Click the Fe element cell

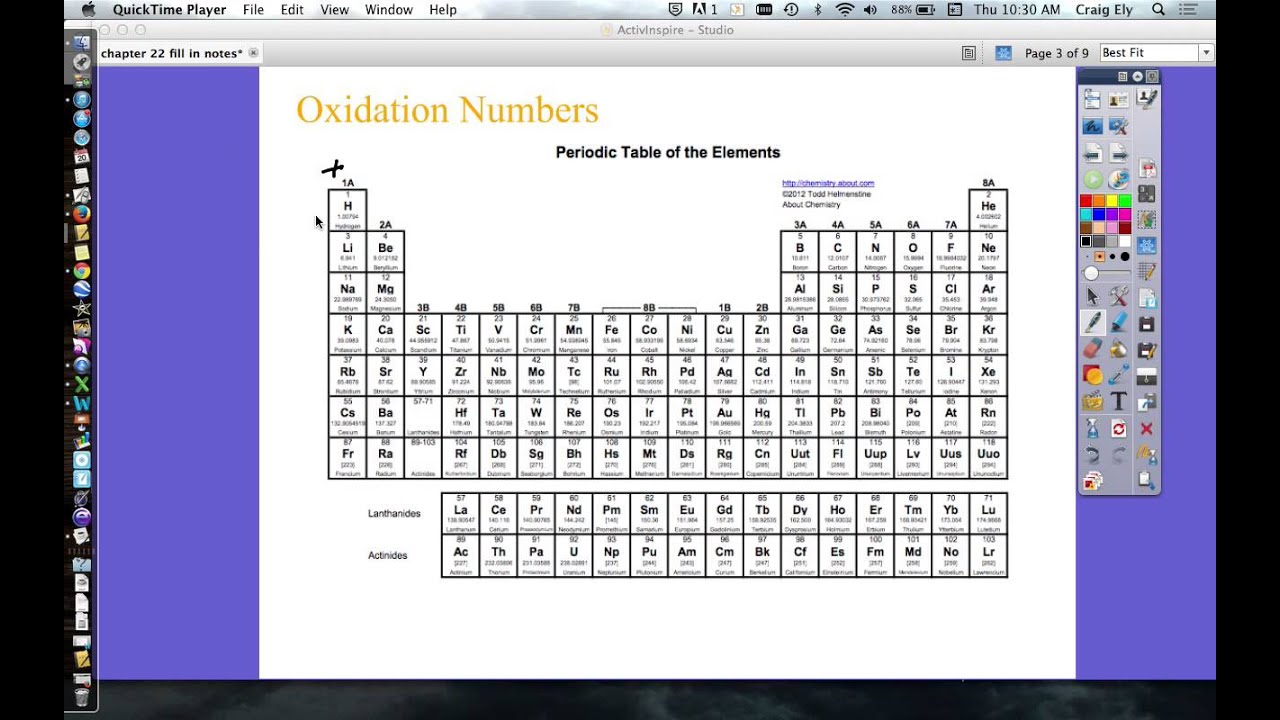(611, 335)
